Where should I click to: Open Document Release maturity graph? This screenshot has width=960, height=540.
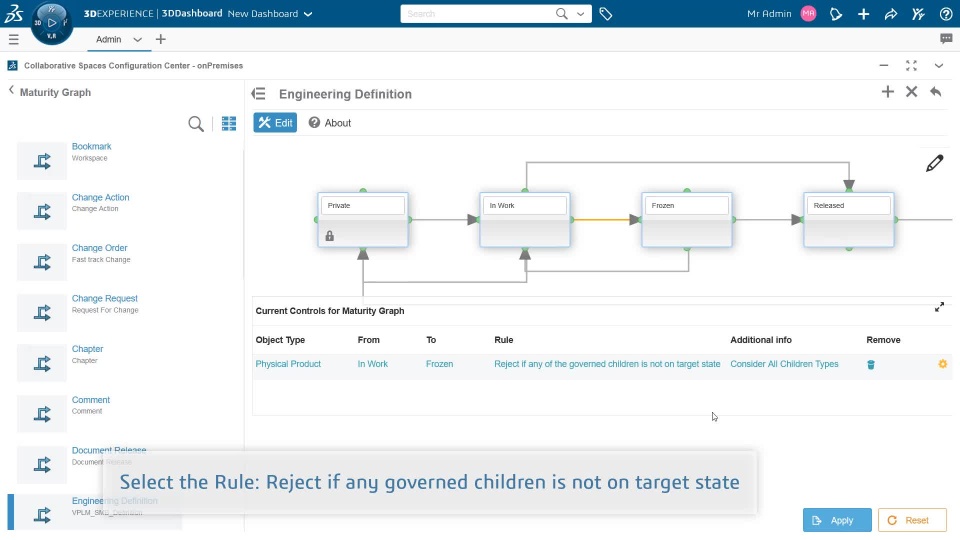(x=109, y=450)
